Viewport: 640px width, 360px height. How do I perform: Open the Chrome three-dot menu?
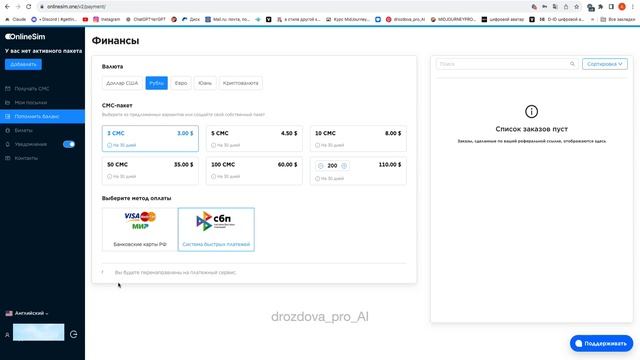633,7
